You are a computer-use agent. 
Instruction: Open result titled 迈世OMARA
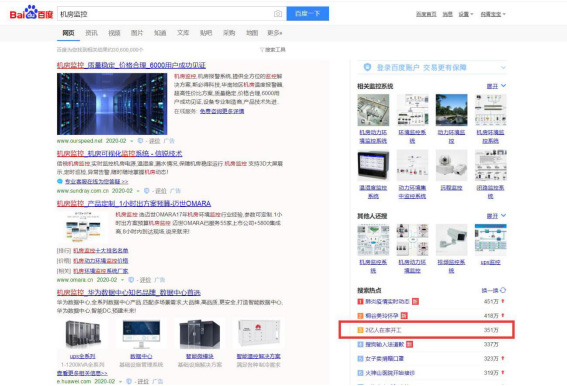(134, 203)
